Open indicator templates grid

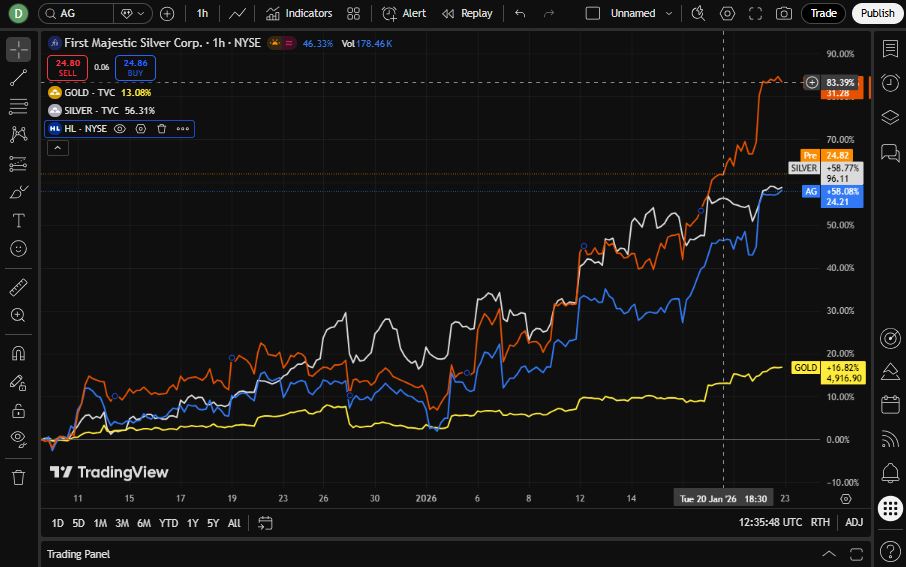tap(354, 13)
